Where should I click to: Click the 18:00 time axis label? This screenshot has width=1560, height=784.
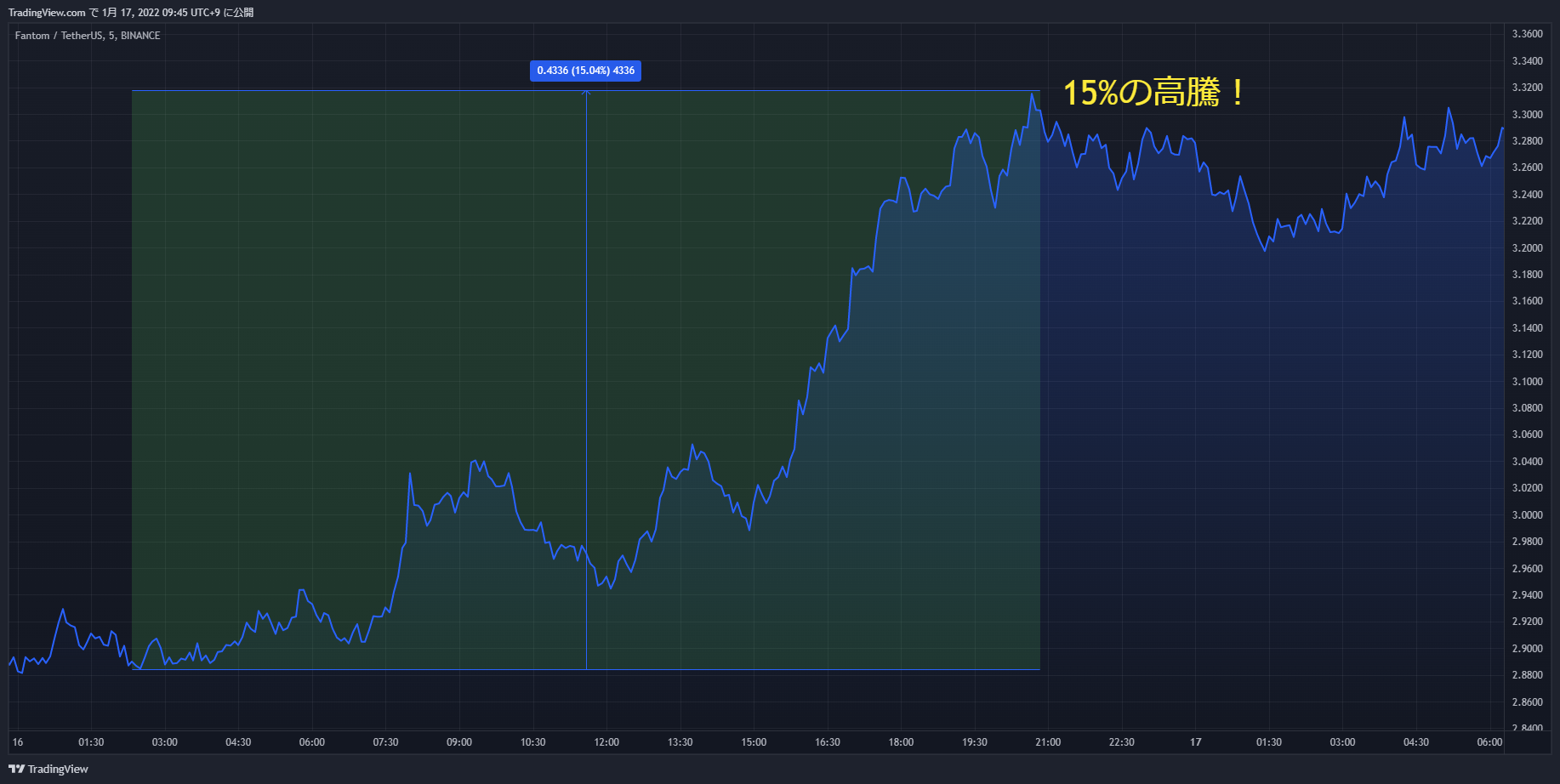tap(901, 742)
